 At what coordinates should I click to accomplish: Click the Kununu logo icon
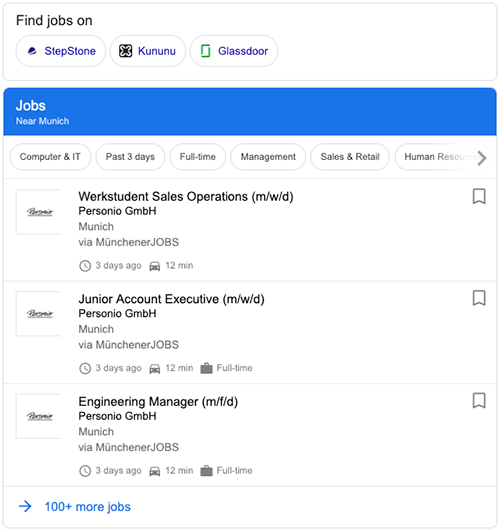pyautogui.click(x=125, y=51)
